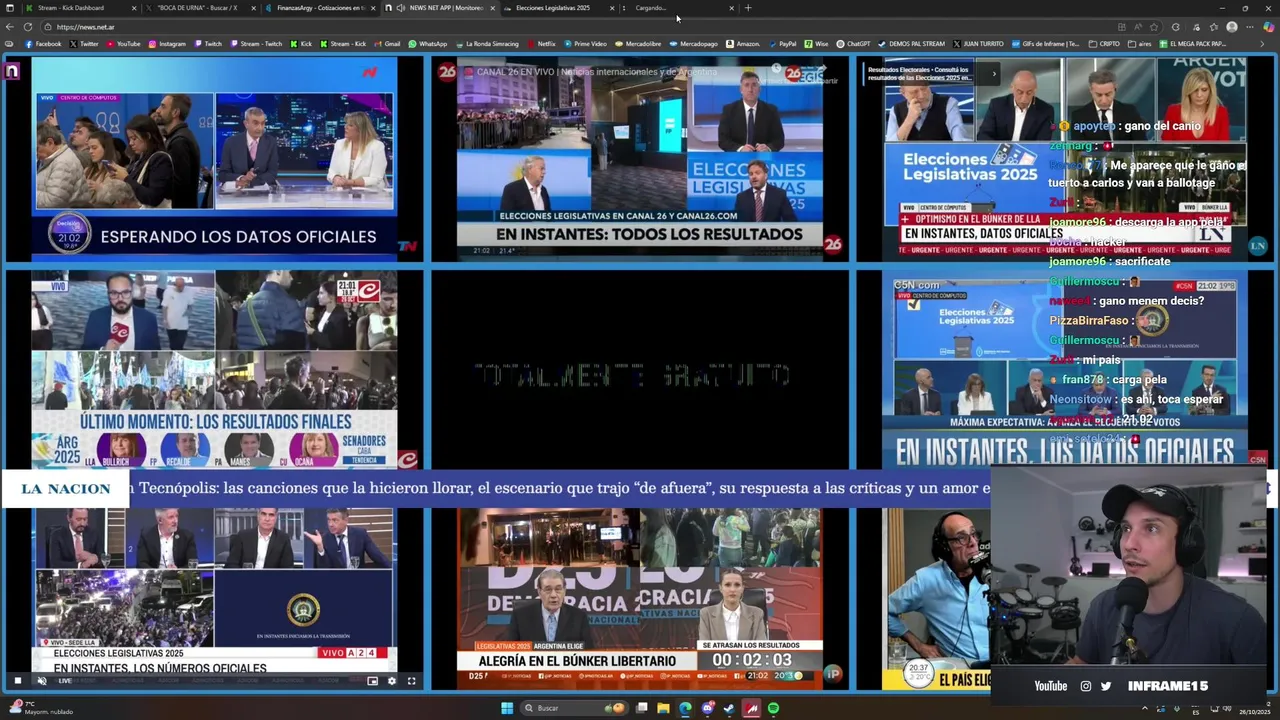Open JUAN TURRITO bookmark
The image size is (1280, 720).
(978, 44)
